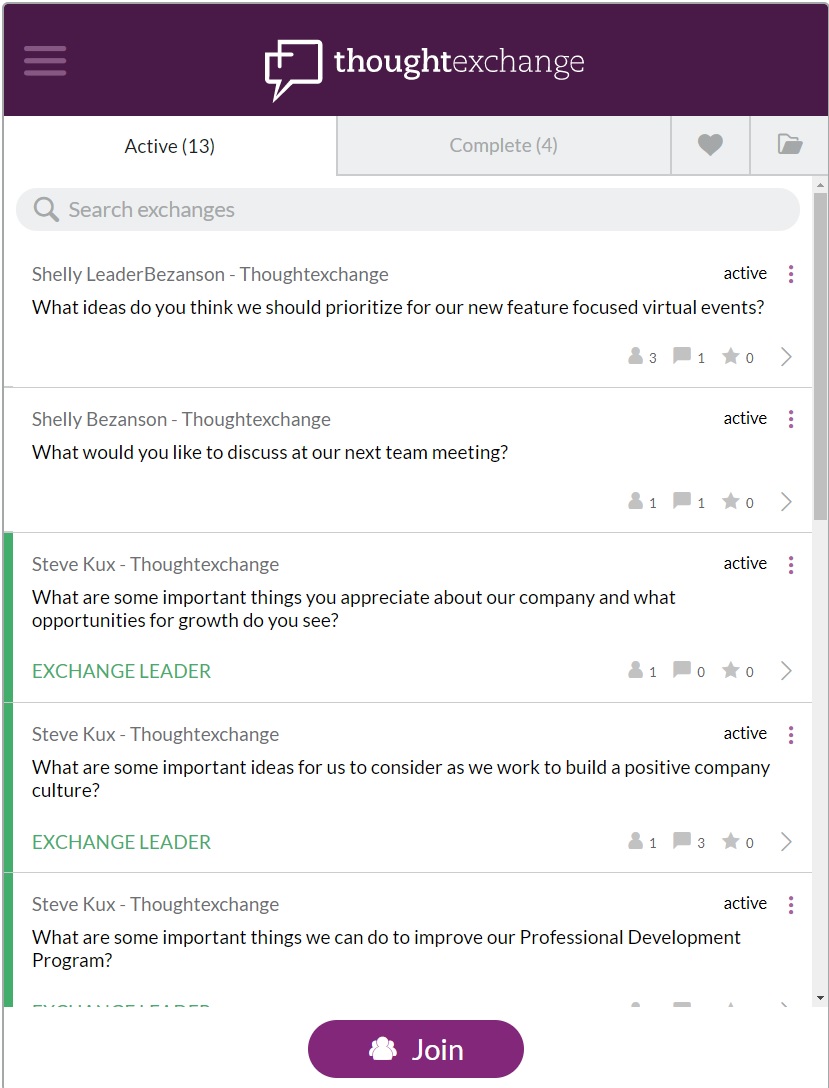The height and width of the screenshot is (1088, 829).
Task: Open the positive company culture question
Action: tap(401, 779)
